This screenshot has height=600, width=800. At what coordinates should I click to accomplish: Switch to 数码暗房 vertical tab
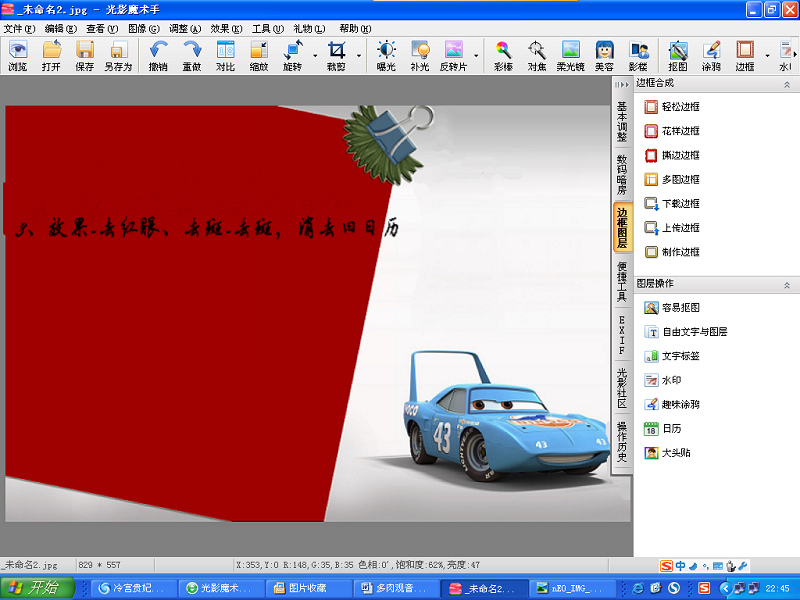coord(621,174)
